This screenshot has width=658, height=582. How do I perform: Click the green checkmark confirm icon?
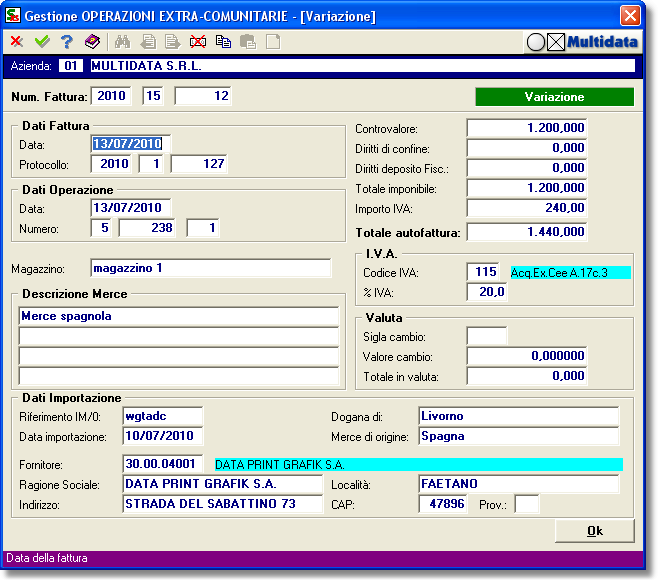tap(42, 41)
